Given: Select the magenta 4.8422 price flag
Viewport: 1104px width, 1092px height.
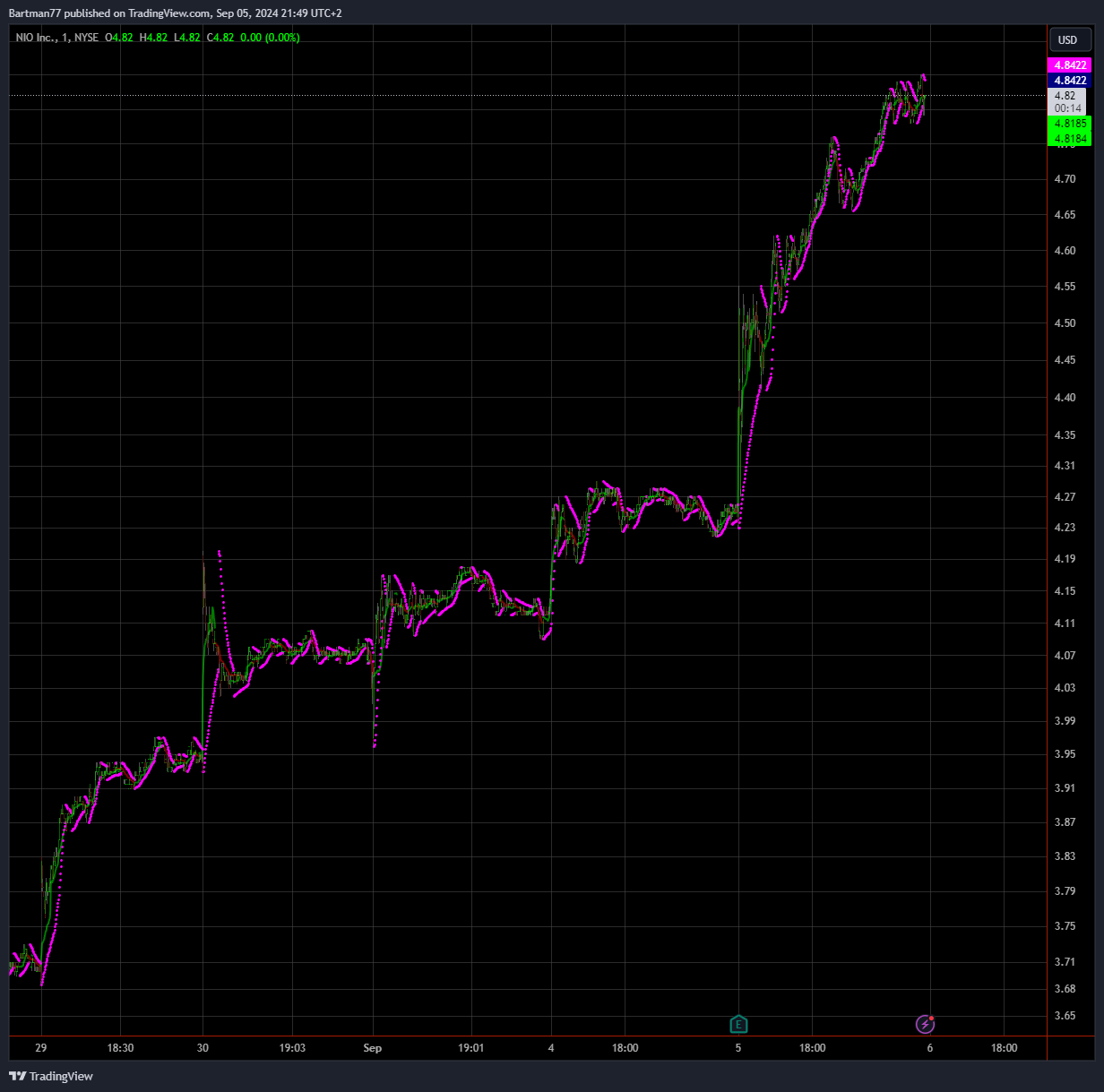Looking at the screenshot, I should point(1068,65).
